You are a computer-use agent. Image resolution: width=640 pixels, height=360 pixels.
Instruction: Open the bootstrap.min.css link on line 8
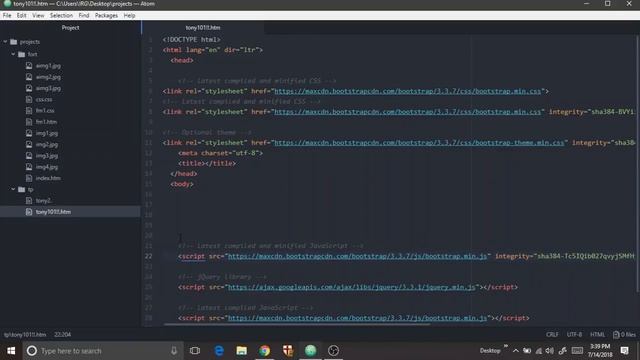407,112
